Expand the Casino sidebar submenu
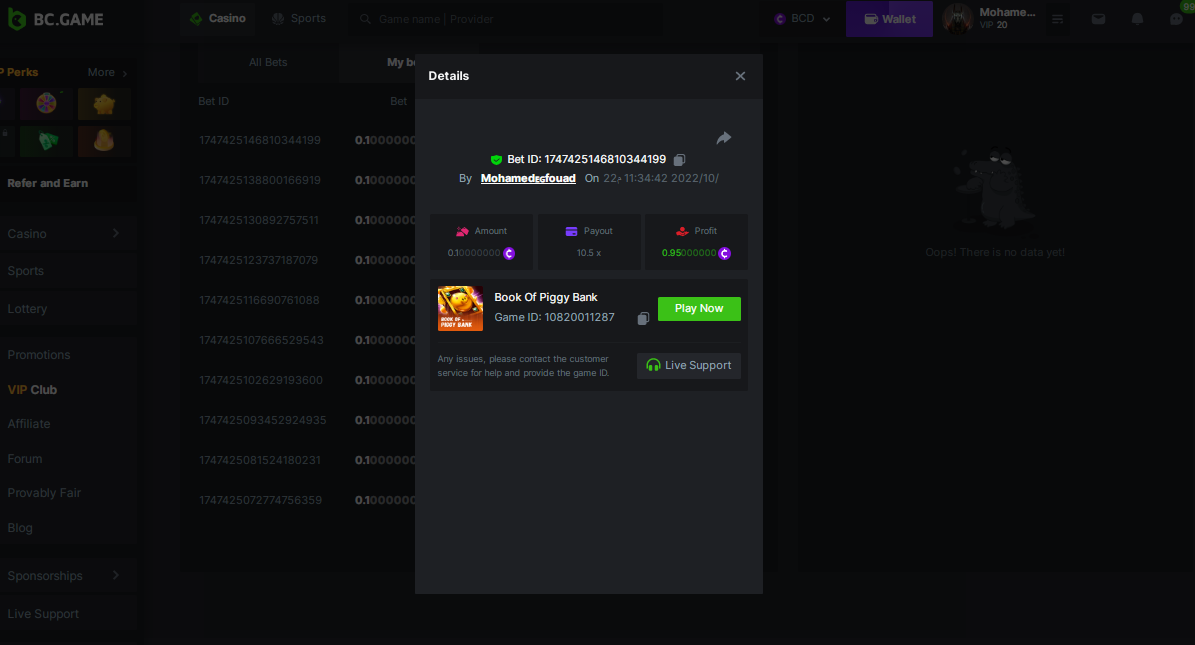This screenshot has width=1195, height=645. [115, 233]
